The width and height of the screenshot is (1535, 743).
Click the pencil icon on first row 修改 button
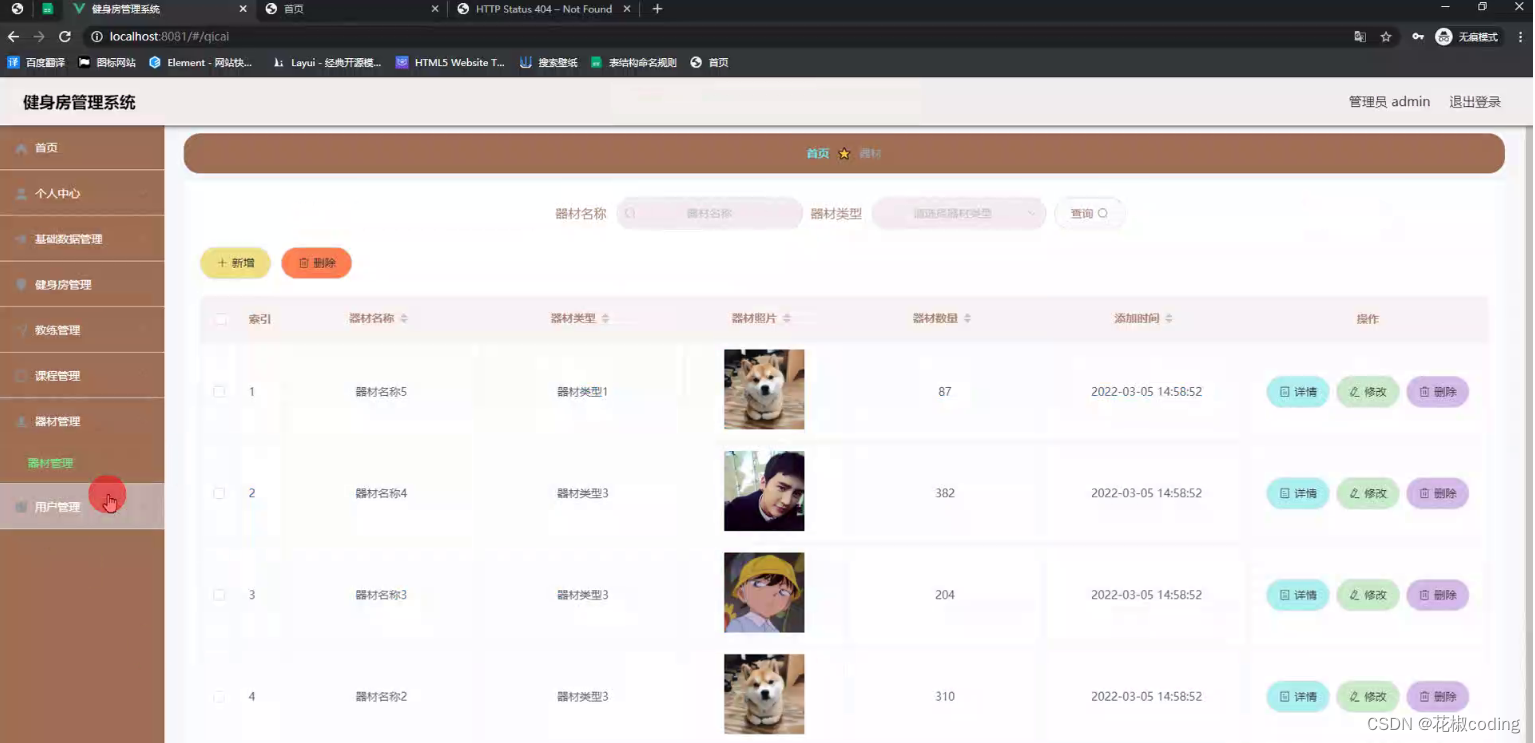click(x=1353, y=392)
